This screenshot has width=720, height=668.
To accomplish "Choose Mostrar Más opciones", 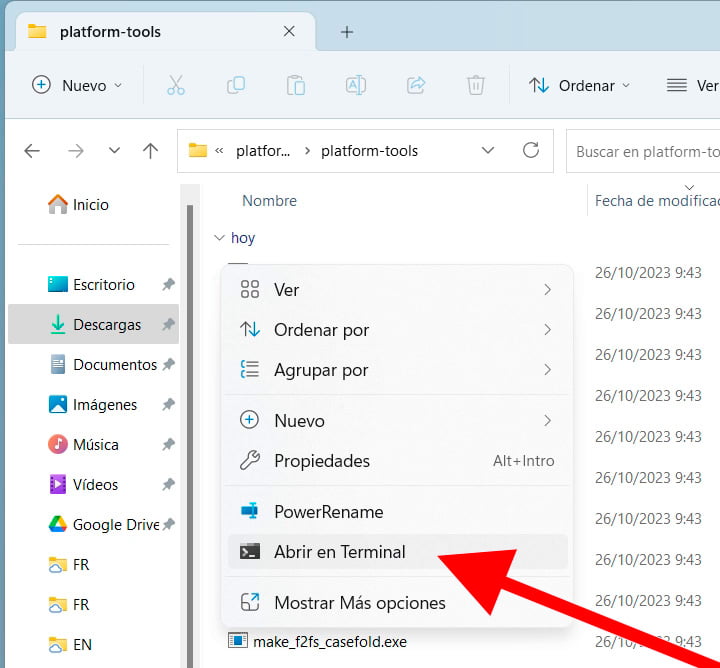I will tap(398, 602).
